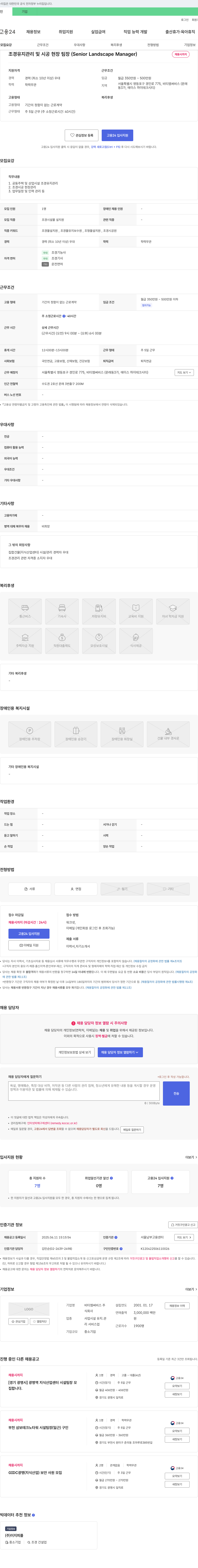Jump to the 복리후생 section tab
The image size is (198, 1568).
116,45
